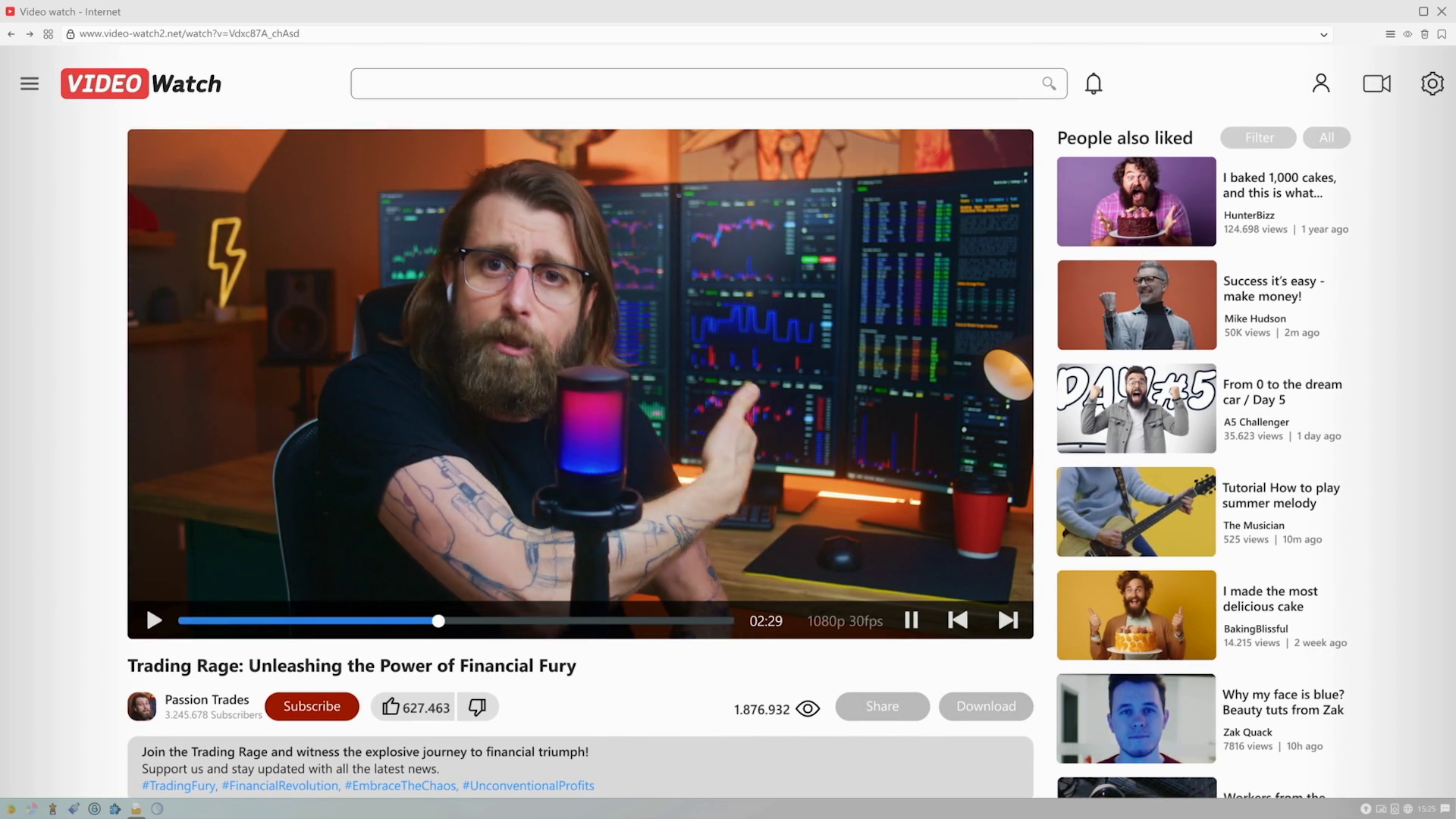Click the #TradingFury hashtag link
This screenshot has height=819, width=1456.
pos(179,786)
